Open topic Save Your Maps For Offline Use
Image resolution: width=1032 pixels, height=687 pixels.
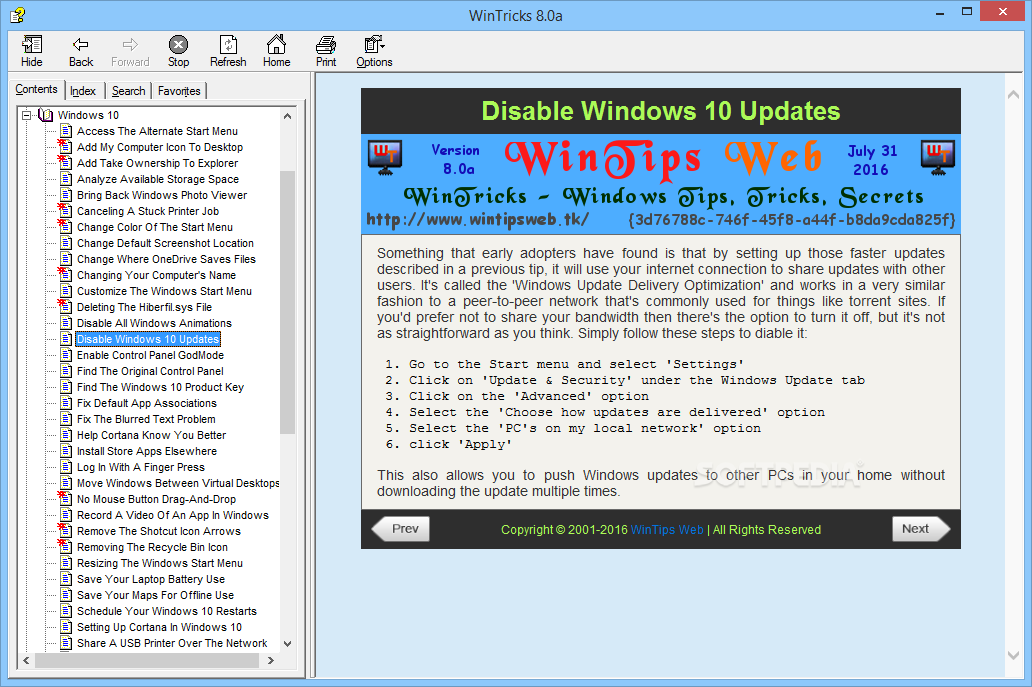click(155, 595)
